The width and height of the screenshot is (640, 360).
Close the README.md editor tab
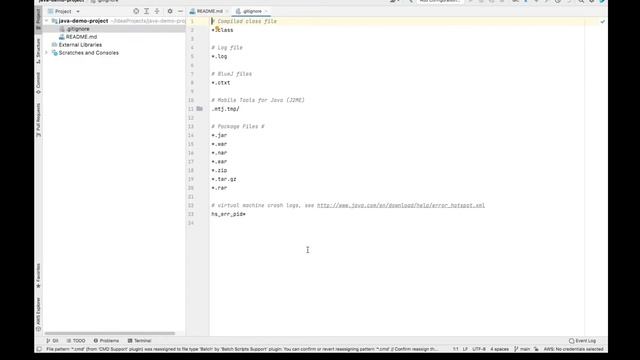click(227, 11)
